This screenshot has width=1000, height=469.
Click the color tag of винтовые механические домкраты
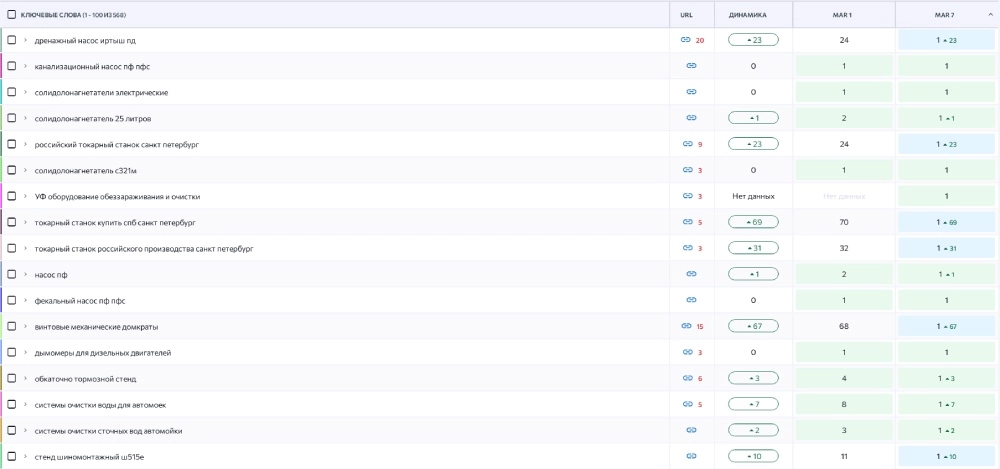pyautogui.click(x=1, y=326)
